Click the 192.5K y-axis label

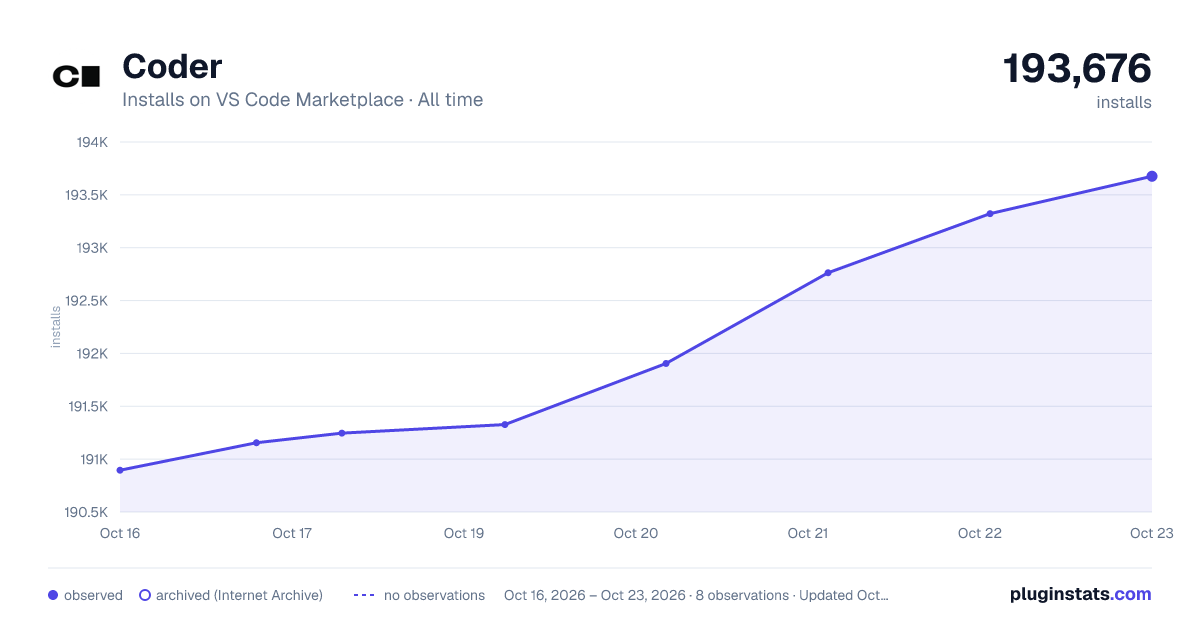pyautogui.click(x=87, y=301)
